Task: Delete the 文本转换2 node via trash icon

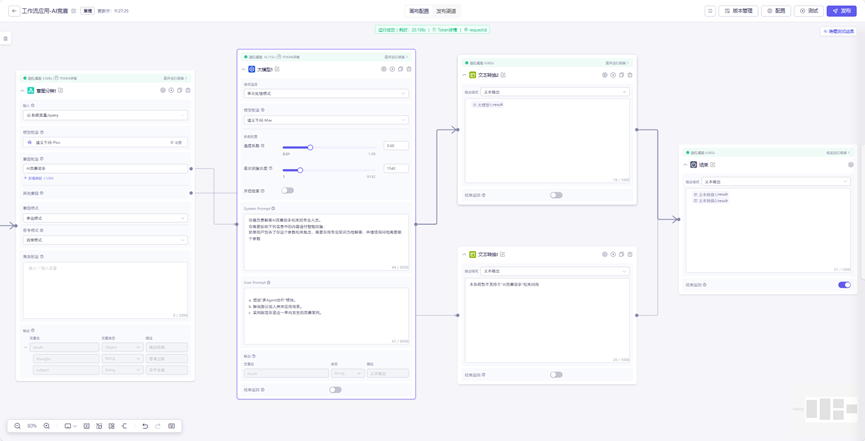Action: pyautogui.click(x=629, y=75)
